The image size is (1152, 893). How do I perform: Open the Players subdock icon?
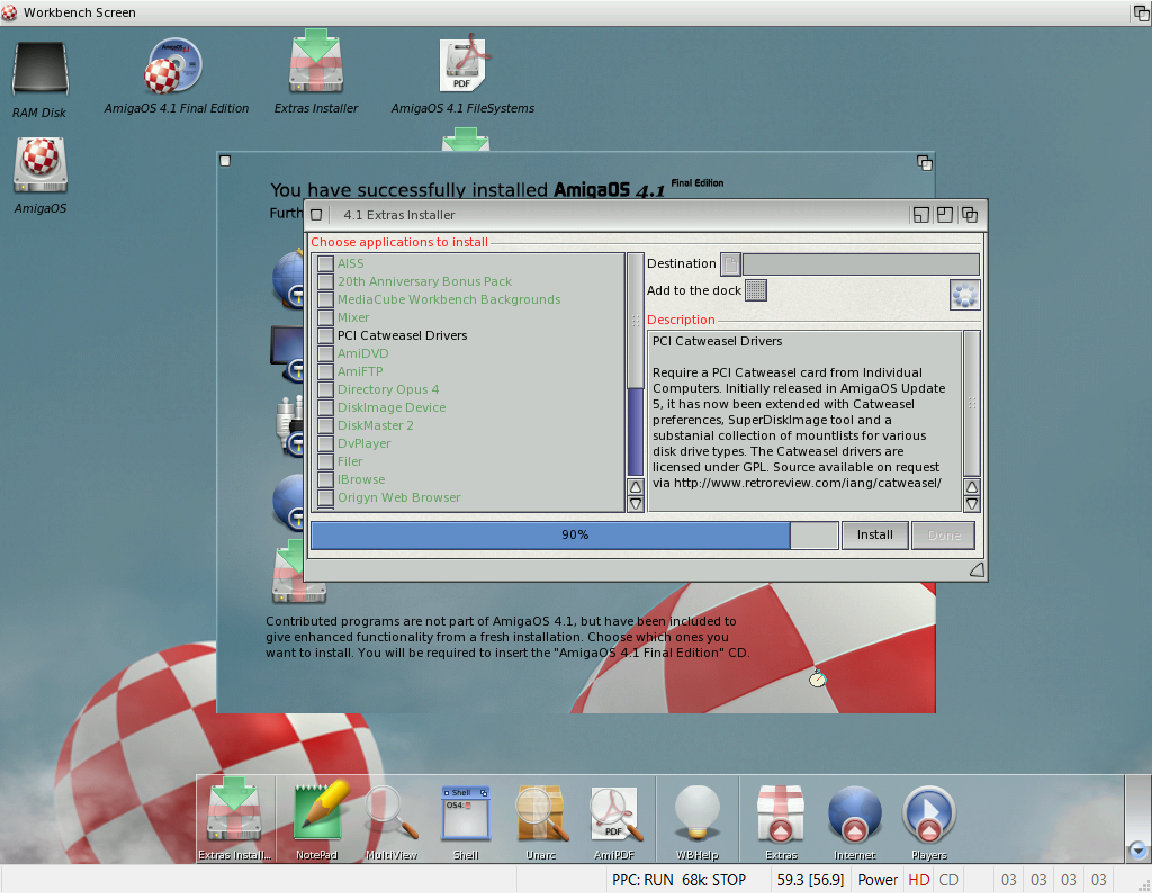tap(929, 814)
